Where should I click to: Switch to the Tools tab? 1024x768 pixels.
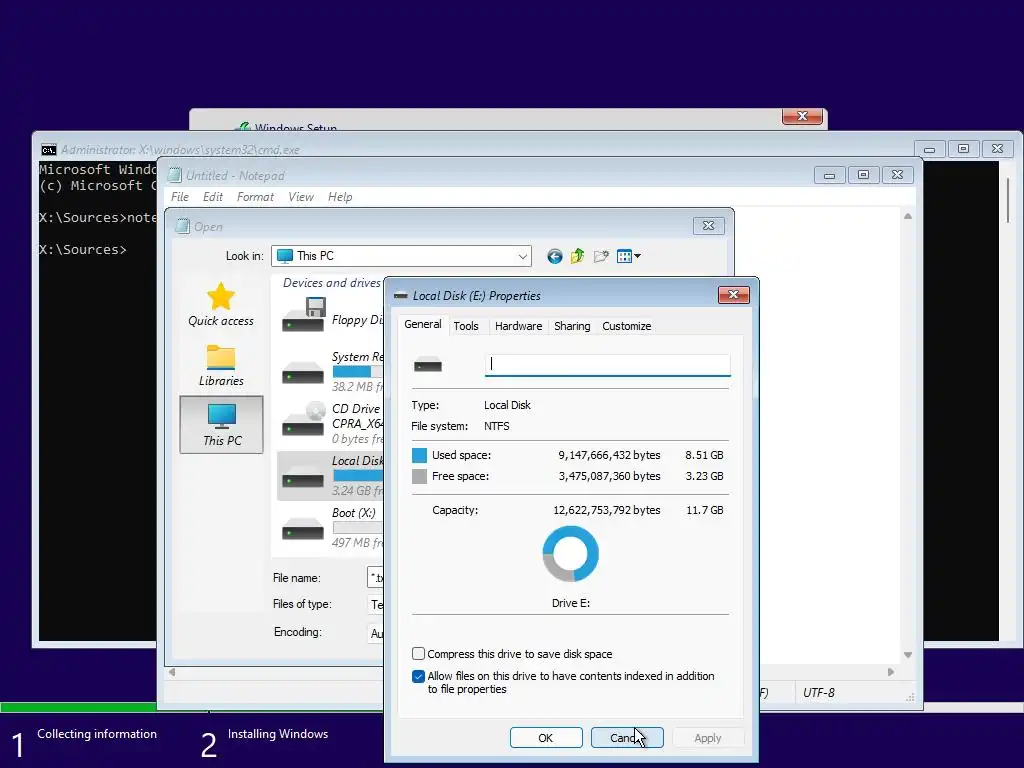point(466,326)
